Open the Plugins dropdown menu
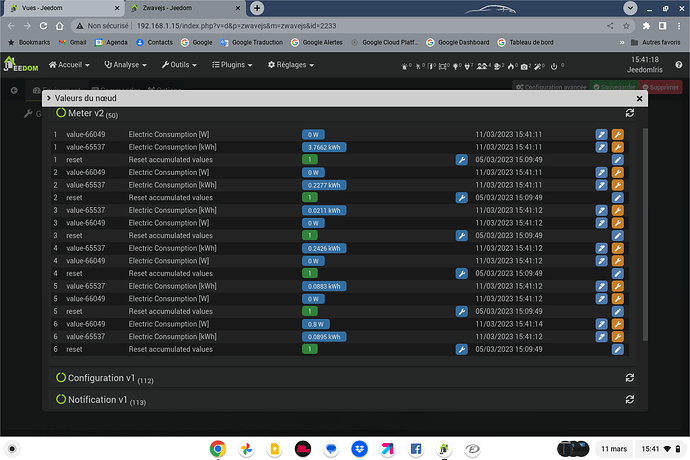The width and height of the screenshot is (690, 460). 232,65
